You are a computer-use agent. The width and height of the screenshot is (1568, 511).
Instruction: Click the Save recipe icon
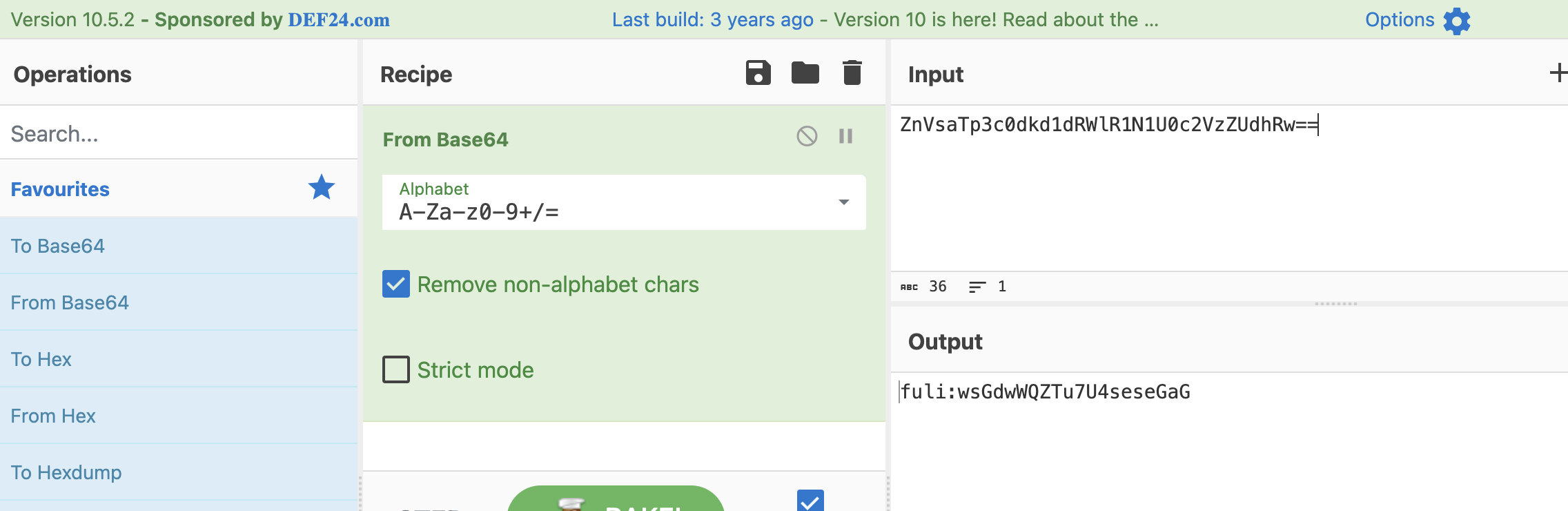point(758,73)
